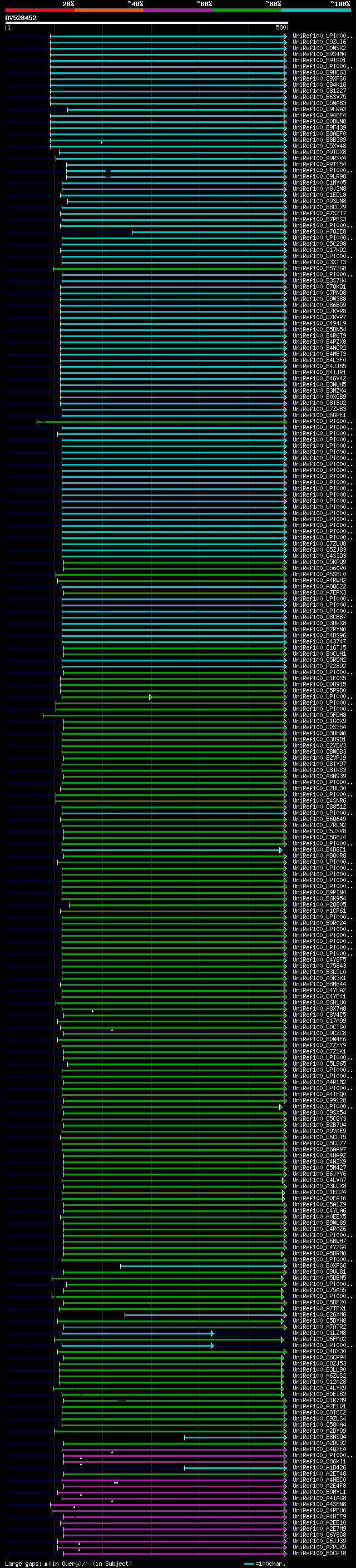Select the UniRef100_Q4PEU6 entry
356x1568 pixels.
pos(319,1510)
